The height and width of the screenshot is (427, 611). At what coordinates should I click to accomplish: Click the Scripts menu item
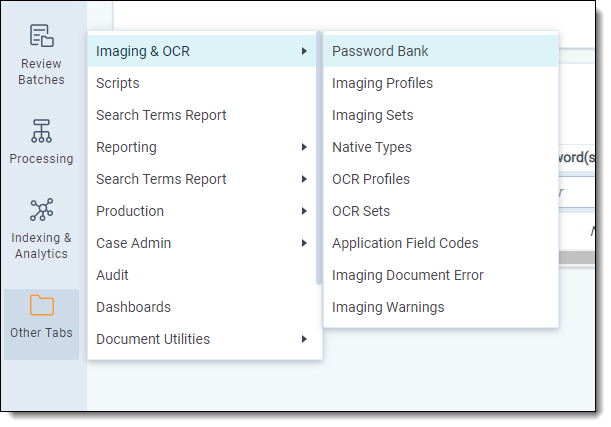118,83
